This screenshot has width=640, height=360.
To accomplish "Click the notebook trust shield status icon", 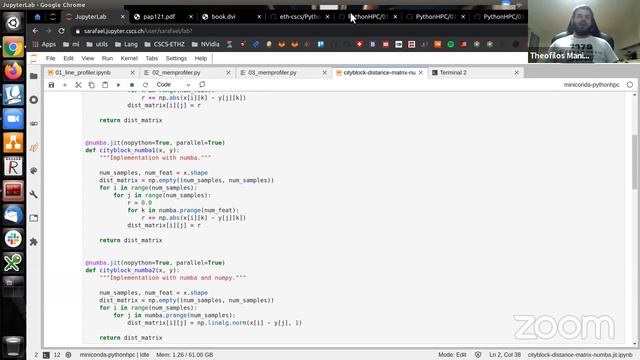I will point(478,355).
